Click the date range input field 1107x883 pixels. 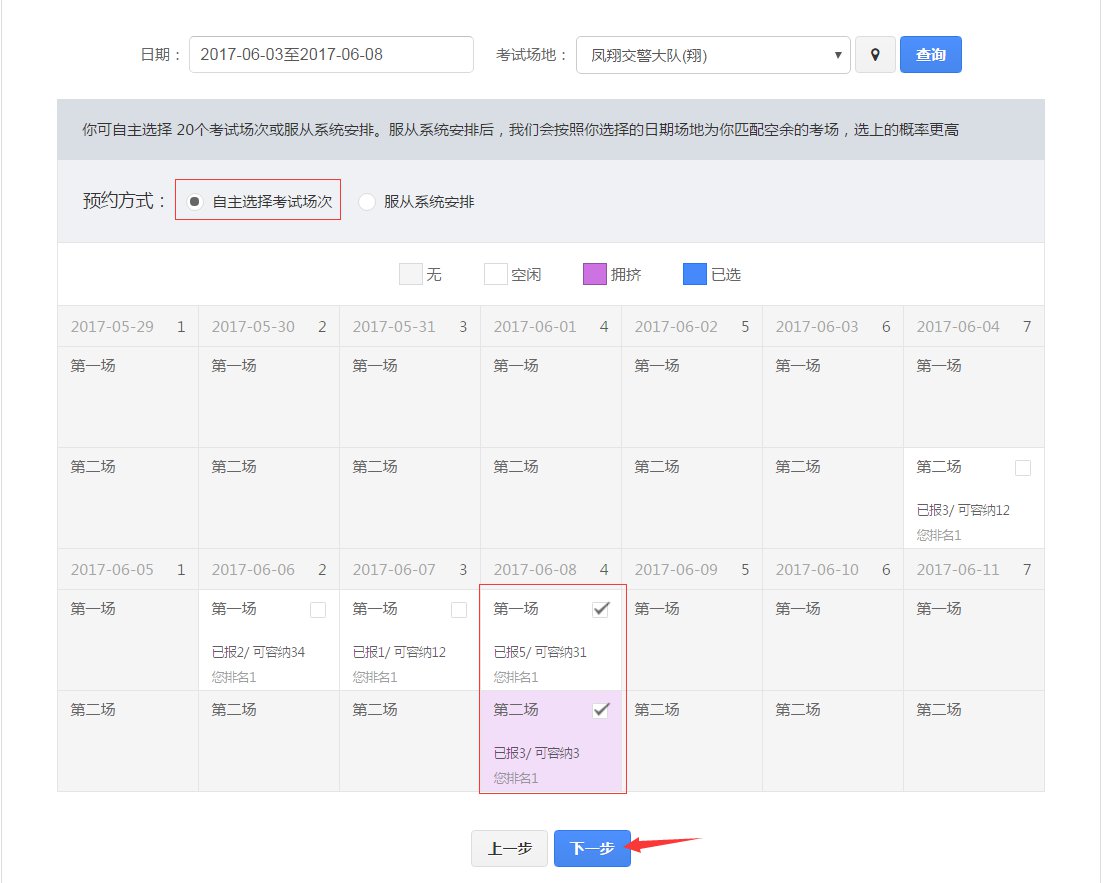tap(330, 55)
